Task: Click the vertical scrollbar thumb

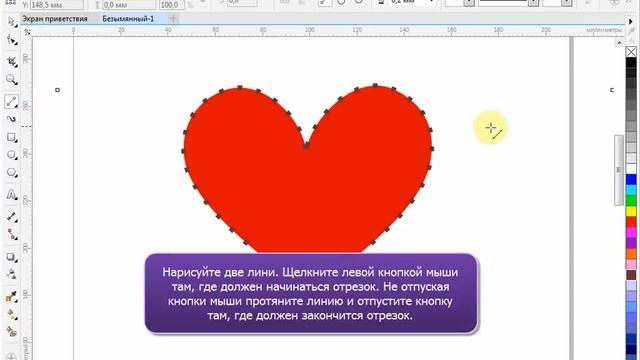Action: [x=619, y=170]
